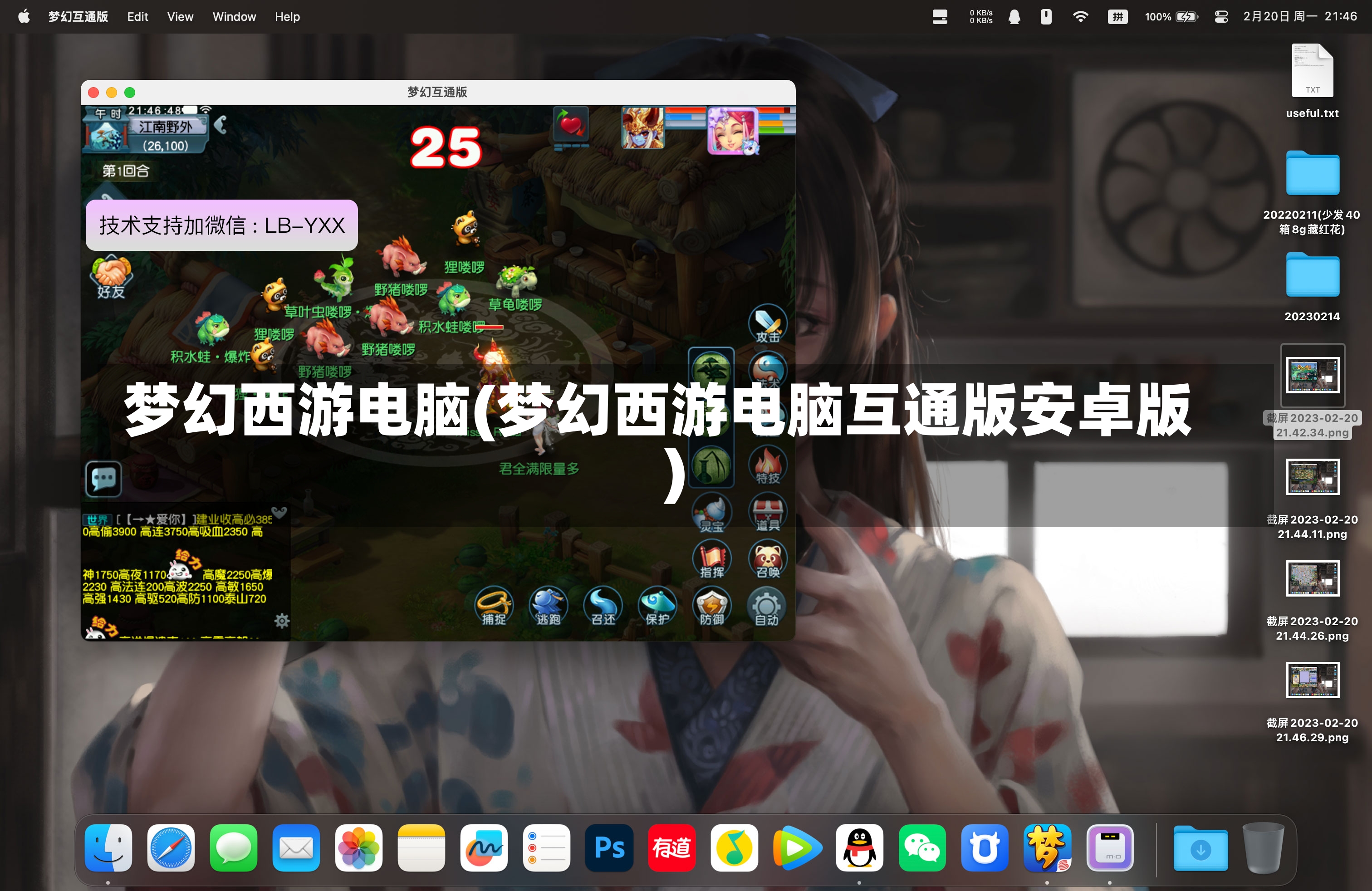Open the 拼 input method menu
Image resolution: width=1372 pixels, height=891 pixels.
1118,16
